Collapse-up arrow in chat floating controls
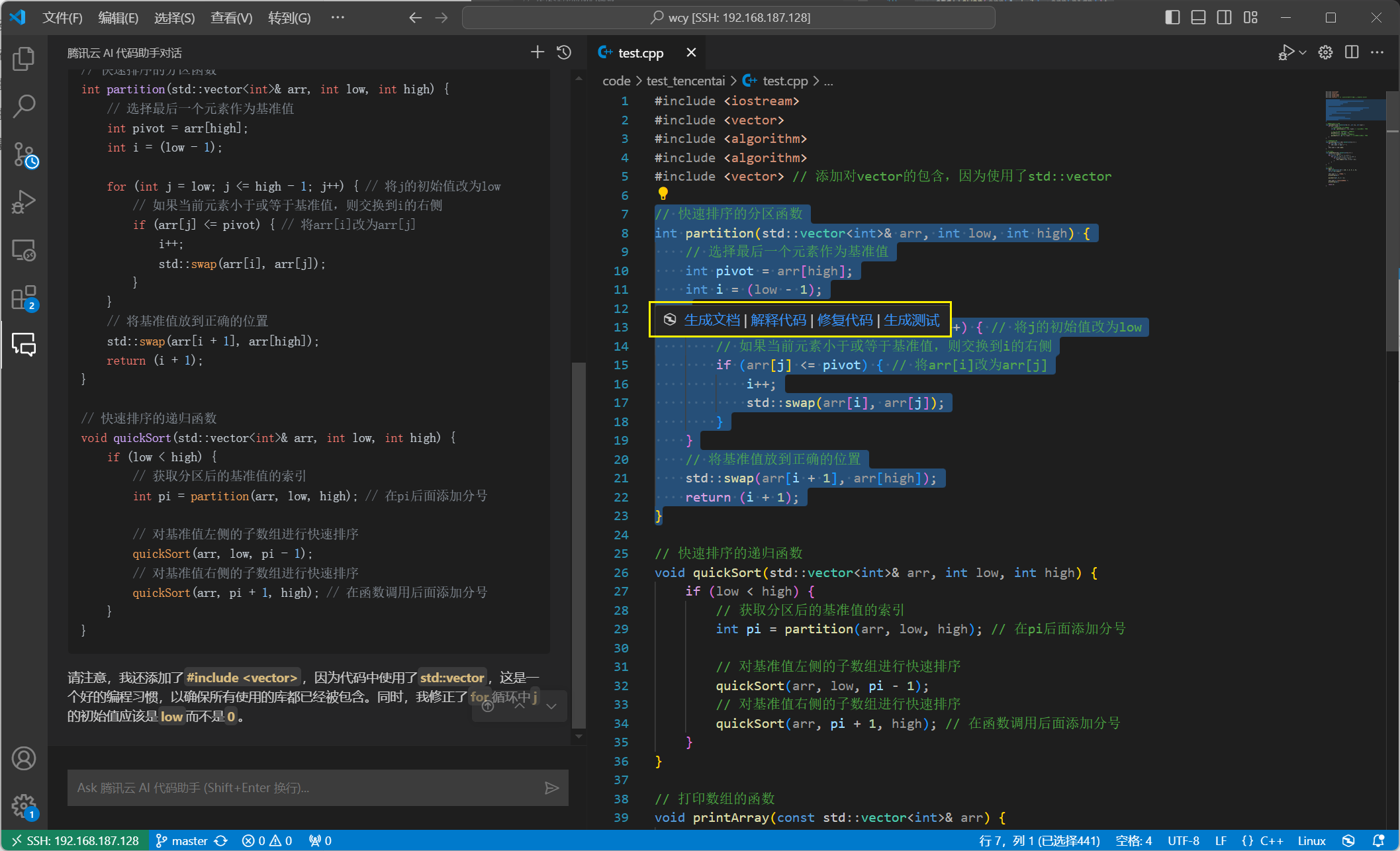 coord(520,706)
